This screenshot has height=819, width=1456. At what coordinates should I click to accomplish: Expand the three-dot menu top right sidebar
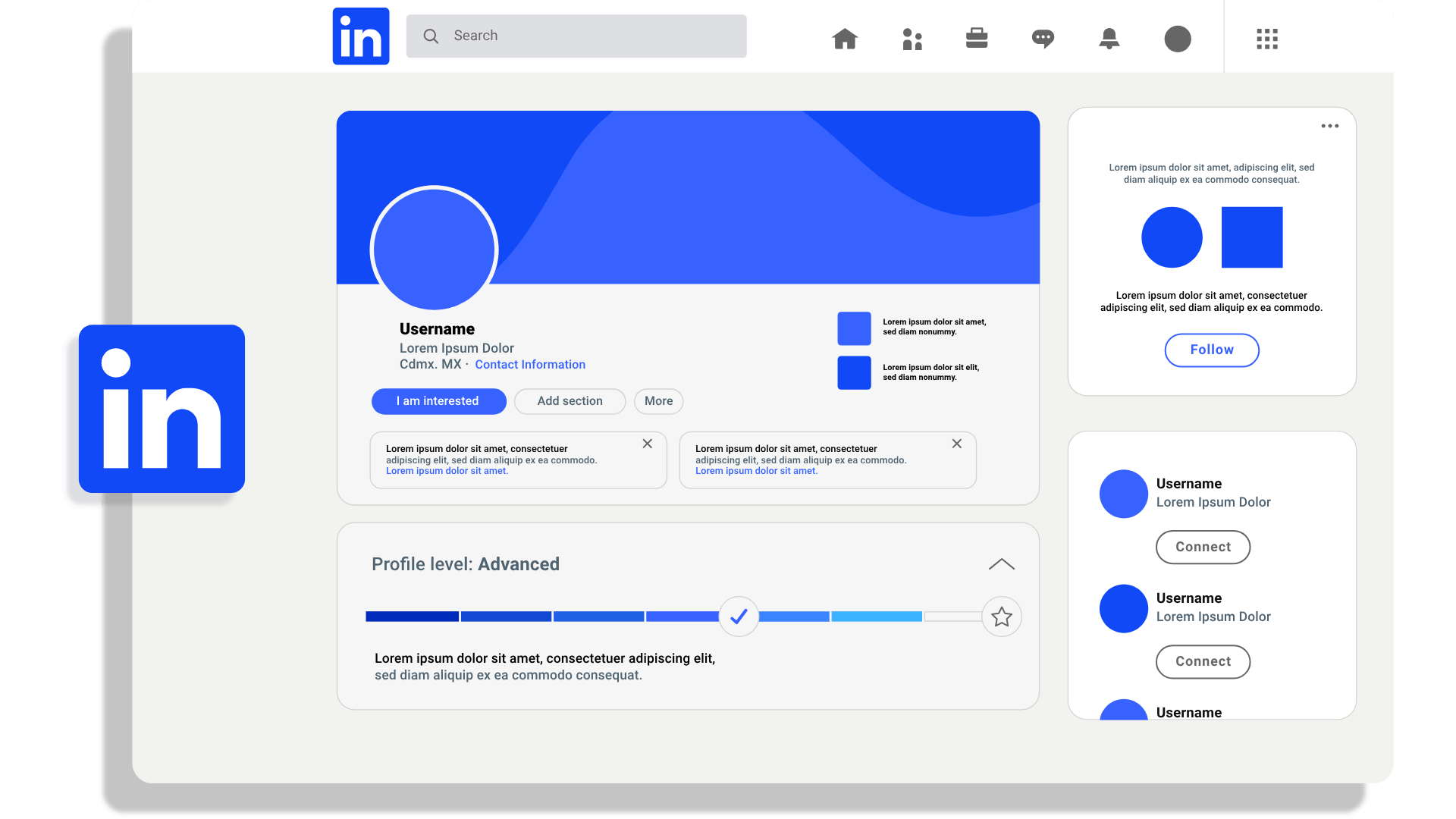[1330, 126]
